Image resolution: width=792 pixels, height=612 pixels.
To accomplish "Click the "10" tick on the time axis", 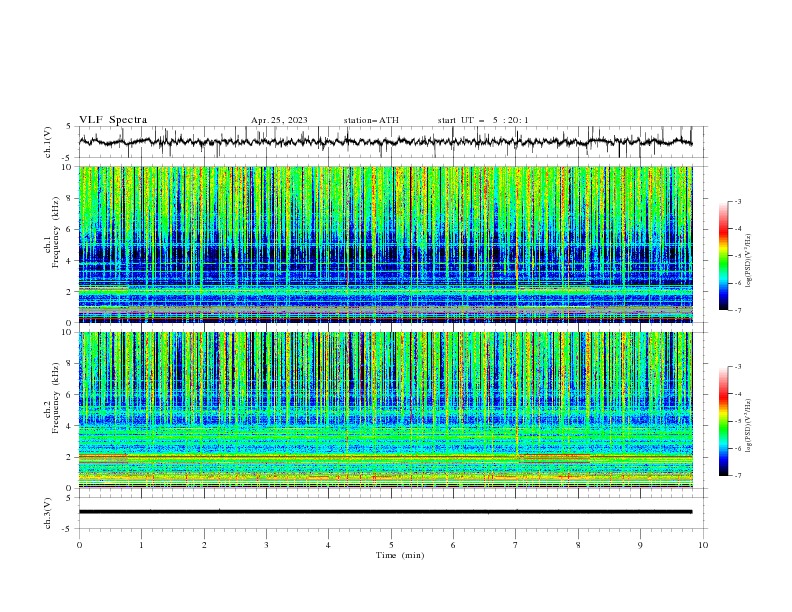I will 703,545.
